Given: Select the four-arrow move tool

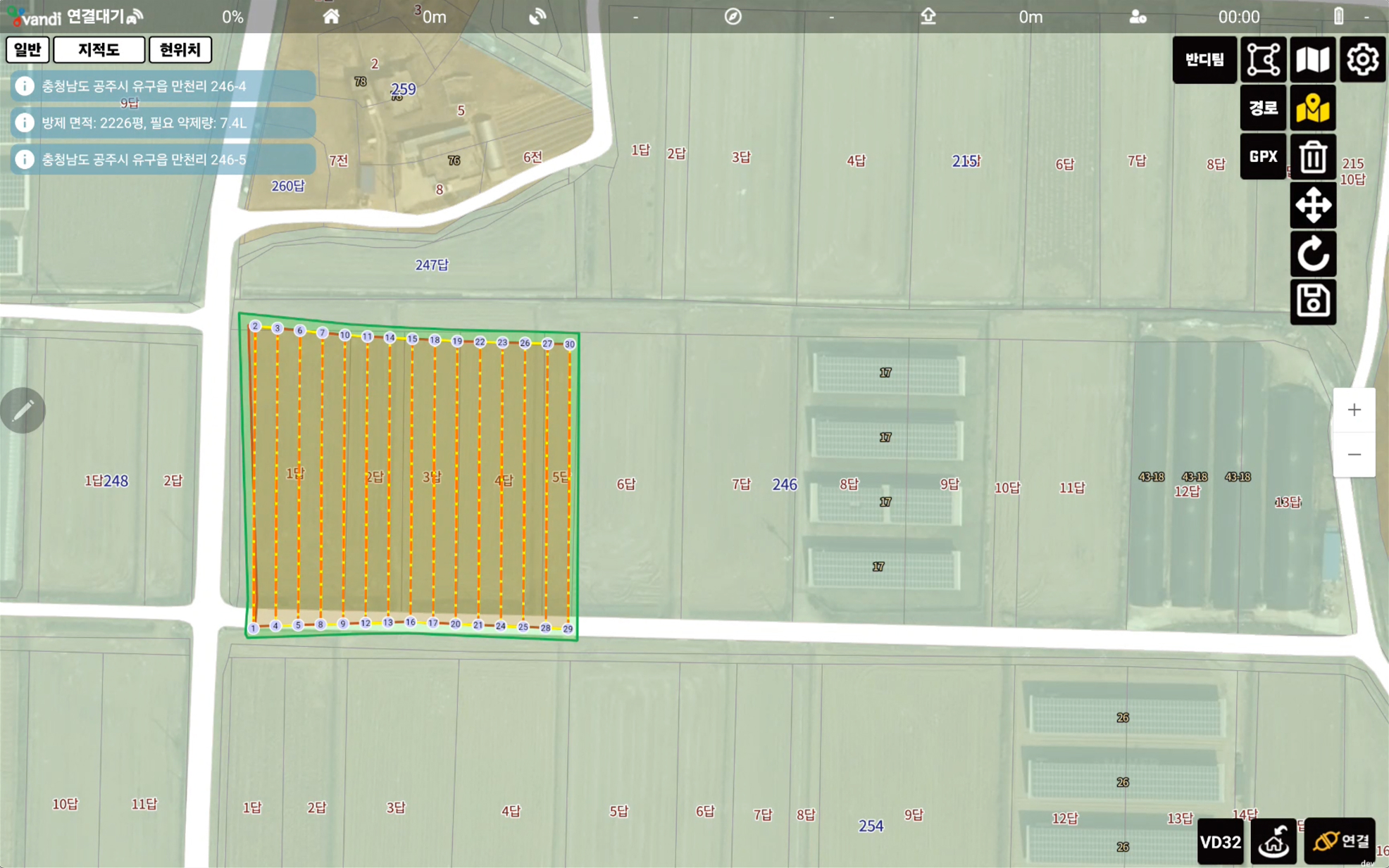Looking at the screenshot, I should [x=1312, y=206].
